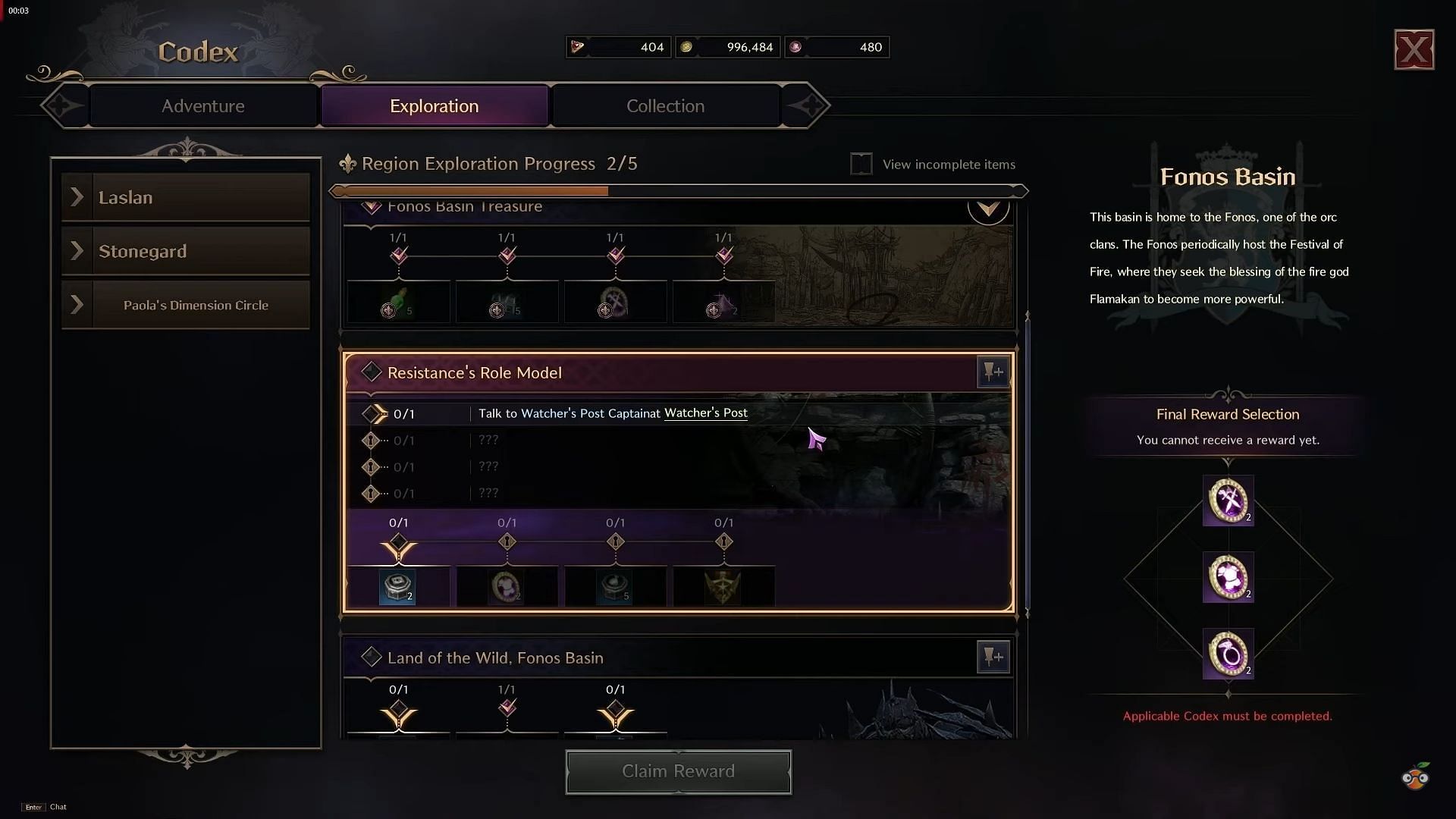
Task: Drag the Region Exploration Progress bar
Action: tap(680, 190)
